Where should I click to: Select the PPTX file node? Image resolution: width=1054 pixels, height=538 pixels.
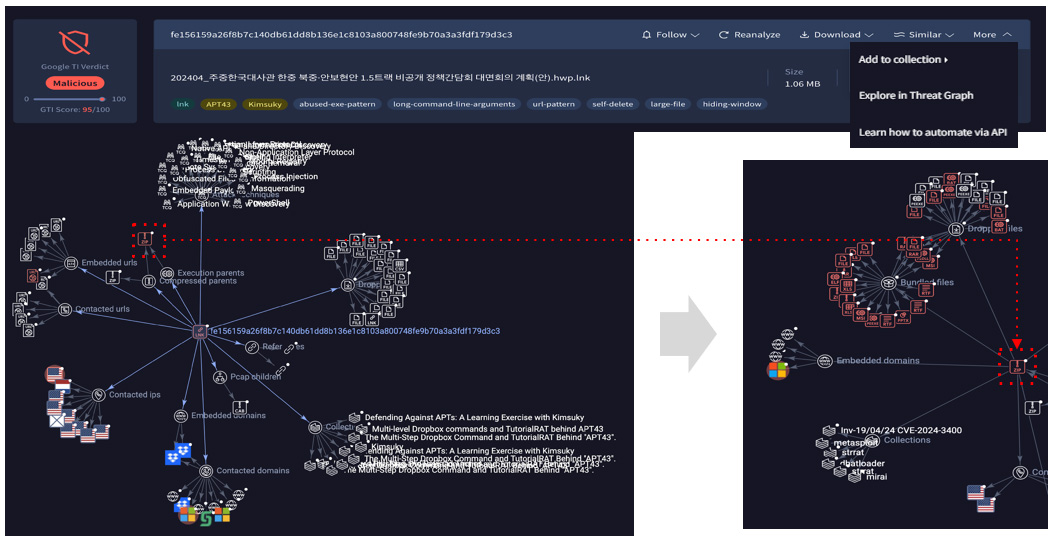[903, 317]
